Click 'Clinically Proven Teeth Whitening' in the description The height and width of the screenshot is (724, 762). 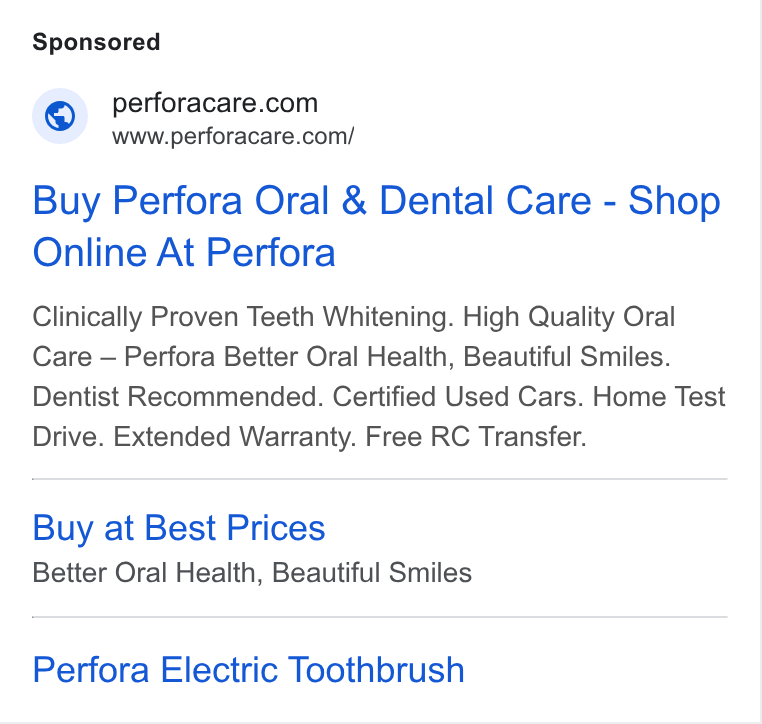pyautogui.click(x=242, y=317)
